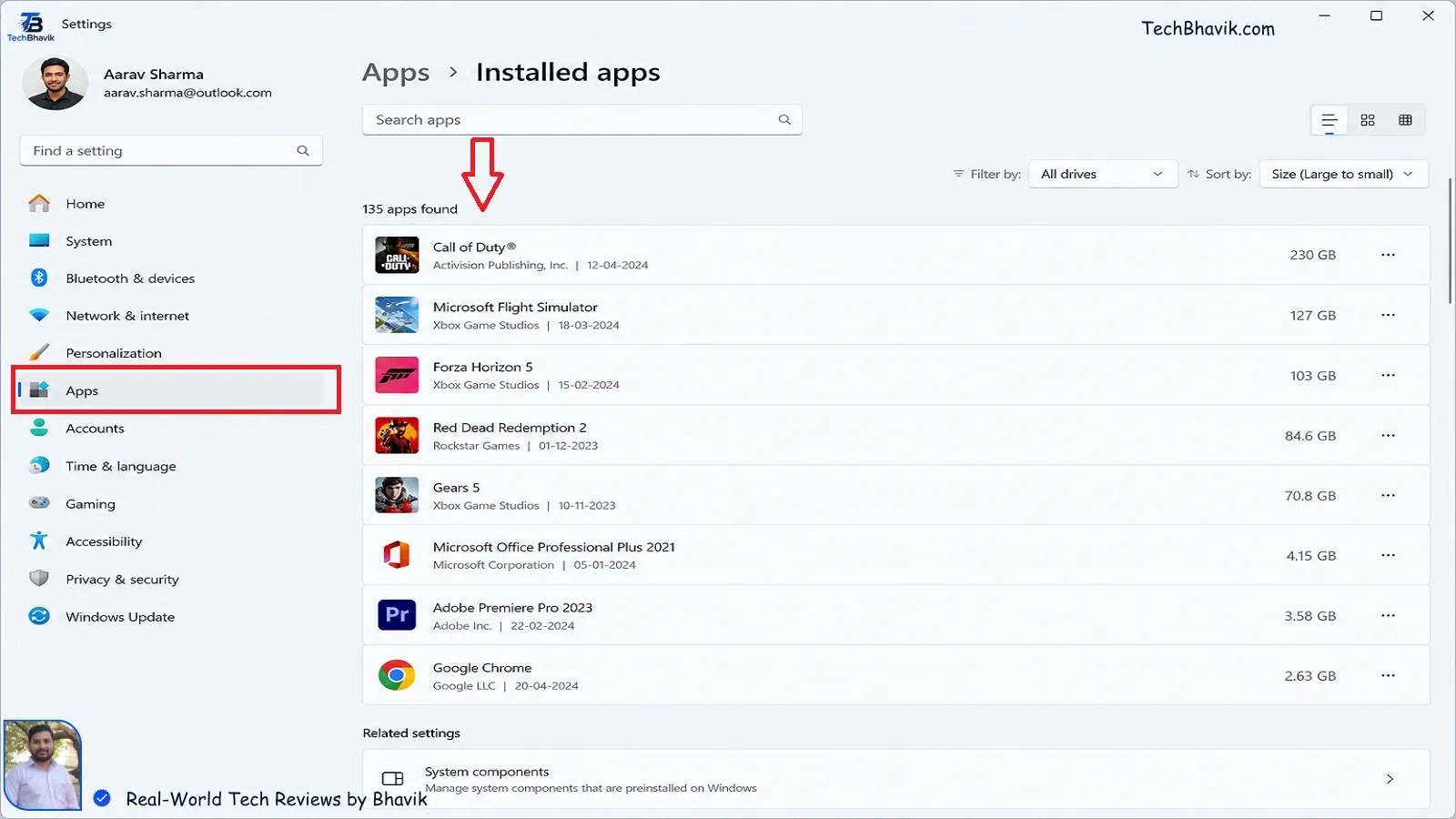Screen dimensions: 1456x819
Task: Open more options for Call of Duty
Action: 1388,255
